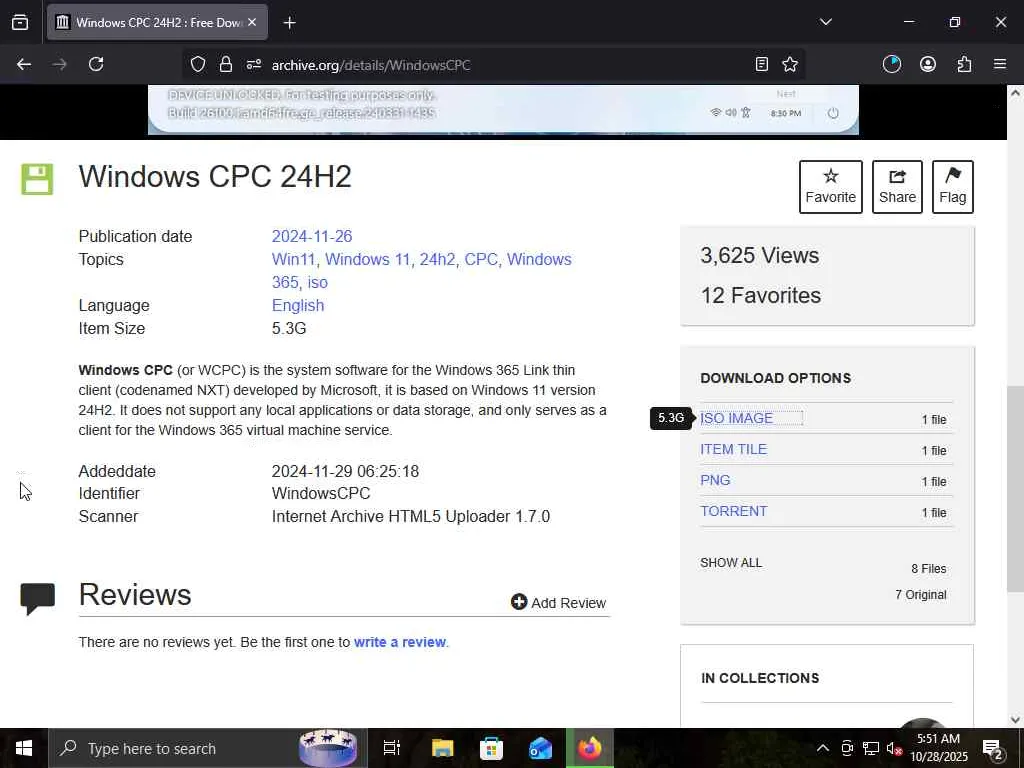Click the Windows CPC 24H2 page title
The width and height of the screenshot is (1024, 768).
[x=215, y=176]
